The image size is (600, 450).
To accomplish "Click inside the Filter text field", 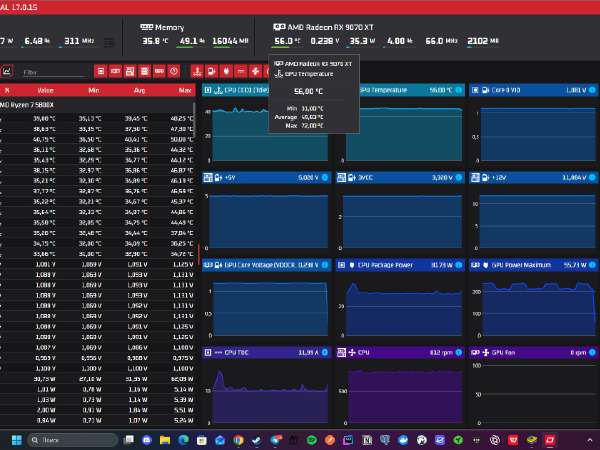I will pyautogui.click(x=53, y=72).
